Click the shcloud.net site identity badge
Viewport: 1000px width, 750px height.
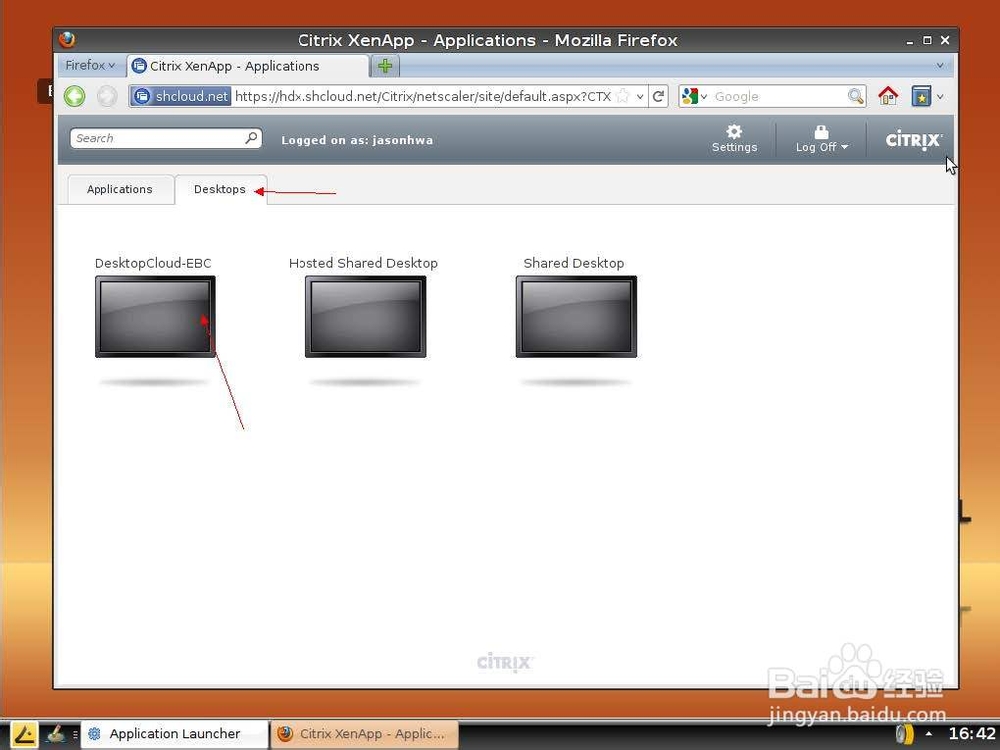(x=181, y=96)
